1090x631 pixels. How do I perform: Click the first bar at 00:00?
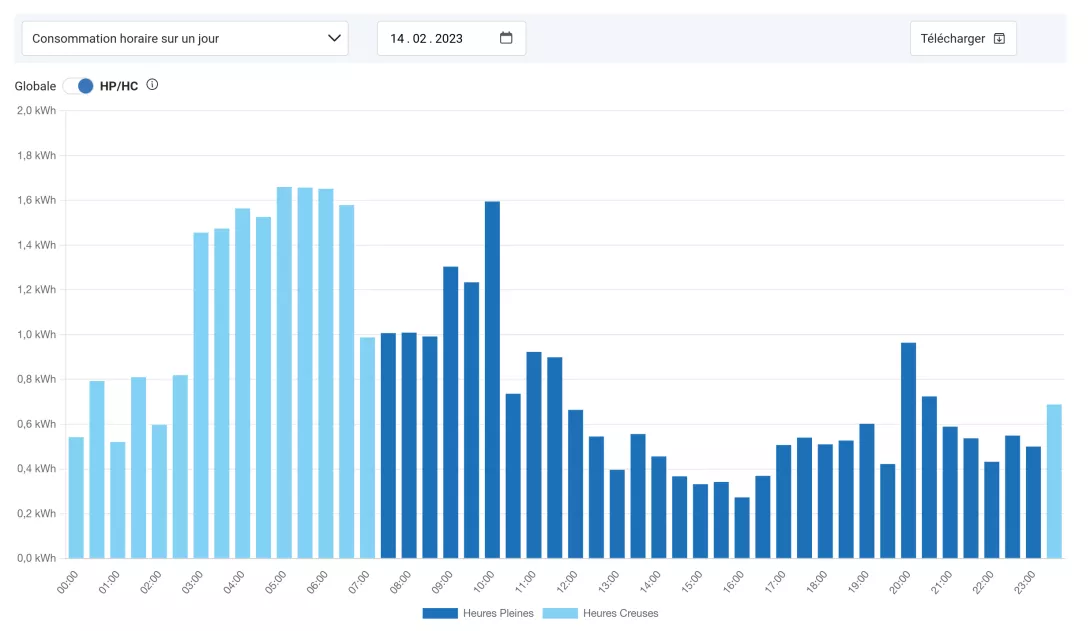[x=76, y=497]
